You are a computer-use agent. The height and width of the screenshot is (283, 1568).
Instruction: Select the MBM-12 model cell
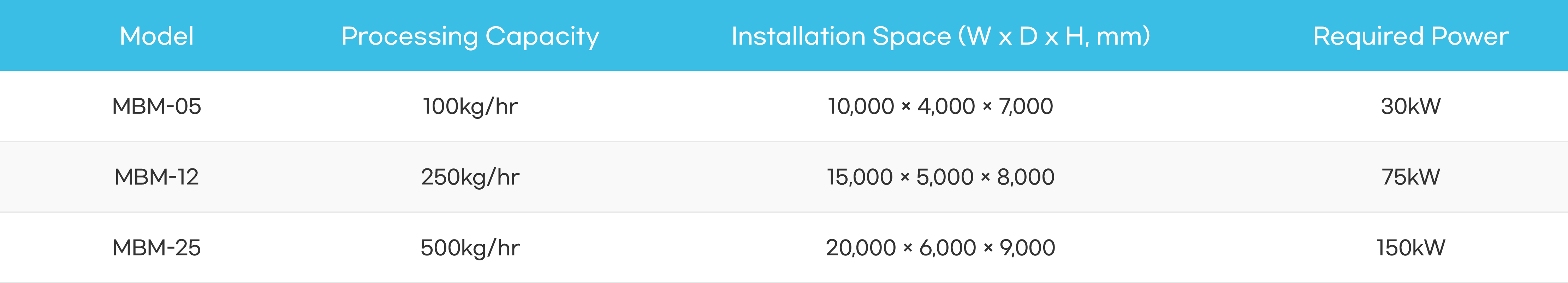pos(156,177)
